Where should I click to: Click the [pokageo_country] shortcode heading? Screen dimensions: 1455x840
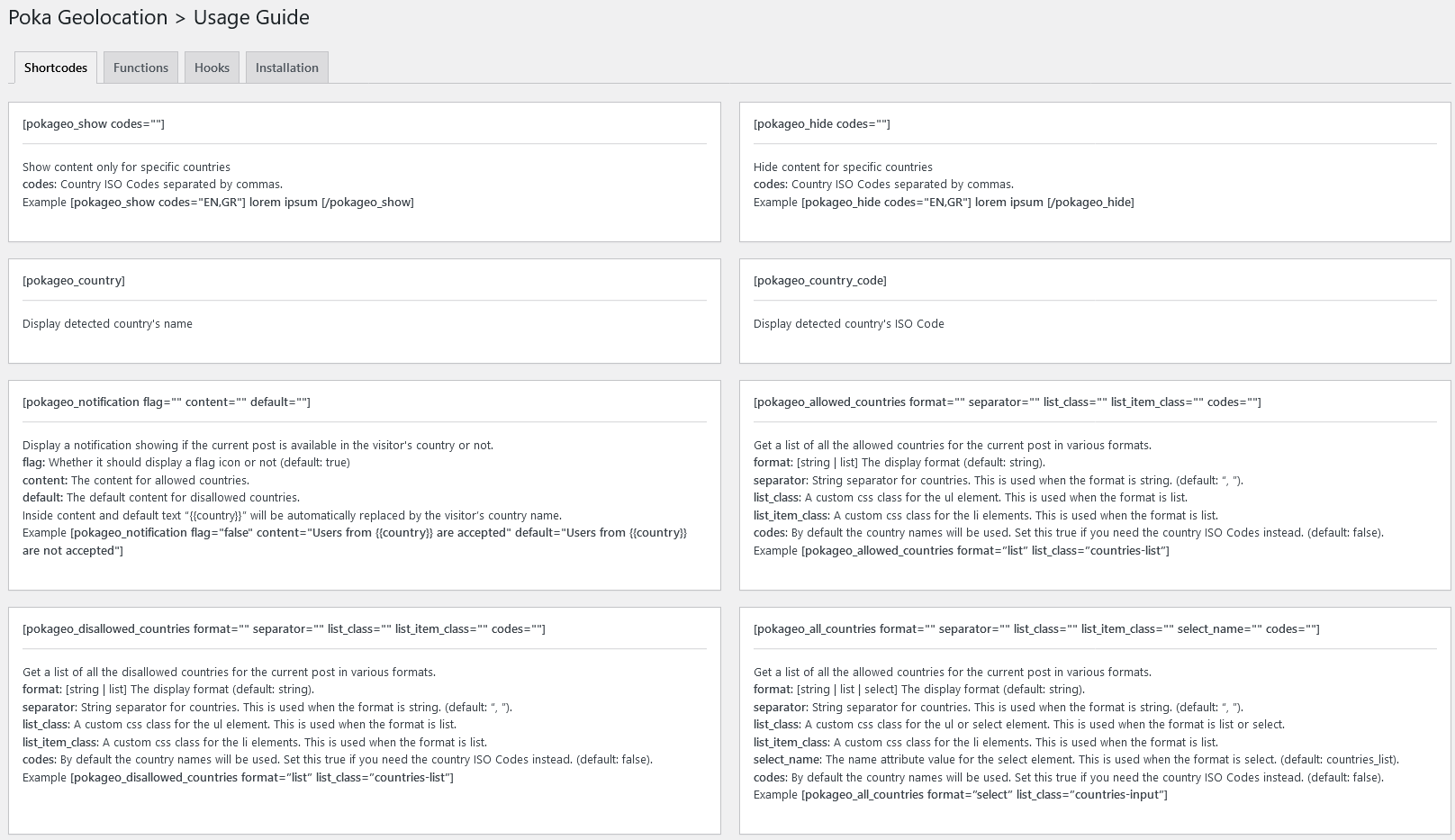tap(74, 281)
